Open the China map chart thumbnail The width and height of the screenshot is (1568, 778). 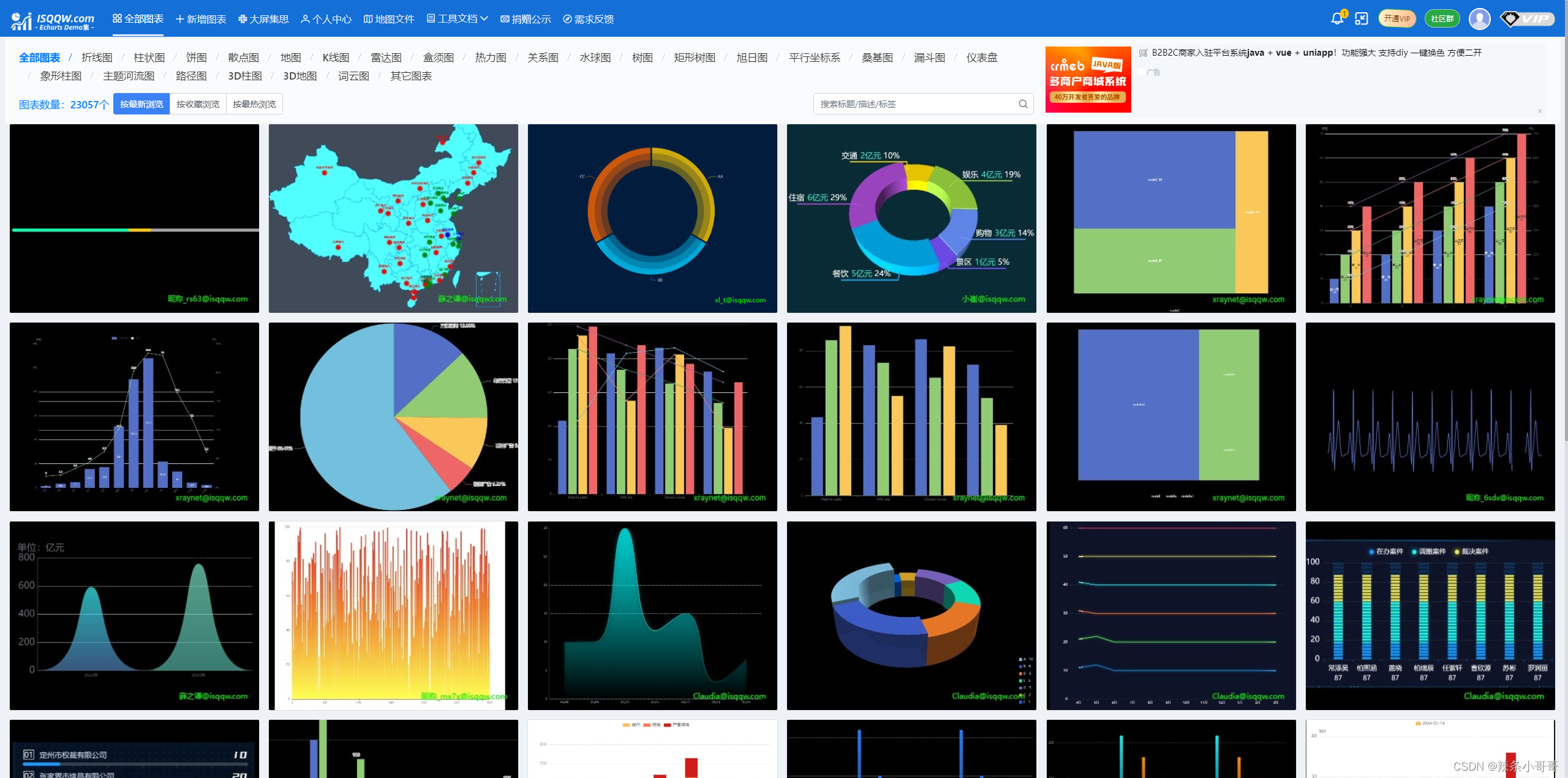click(393, 219)
